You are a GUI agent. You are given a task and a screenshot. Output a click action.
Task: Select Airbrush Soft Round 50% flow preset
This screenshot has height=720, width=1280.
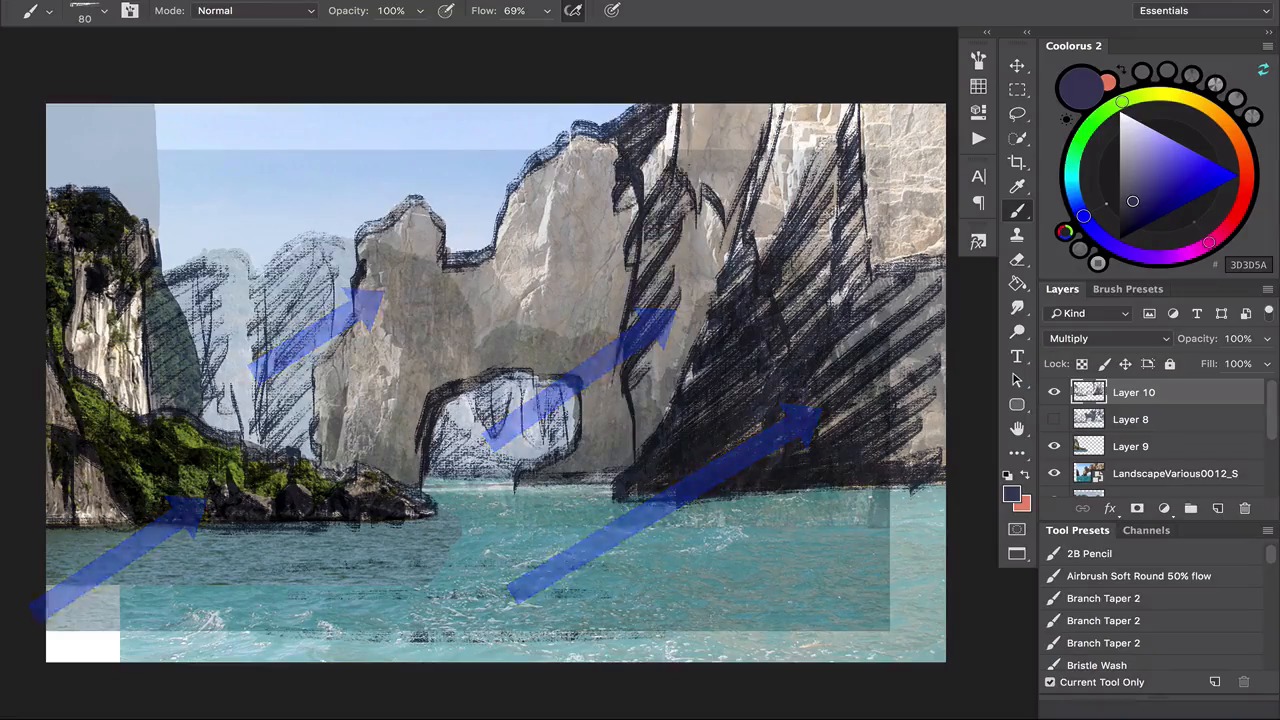coord(1138,576)
